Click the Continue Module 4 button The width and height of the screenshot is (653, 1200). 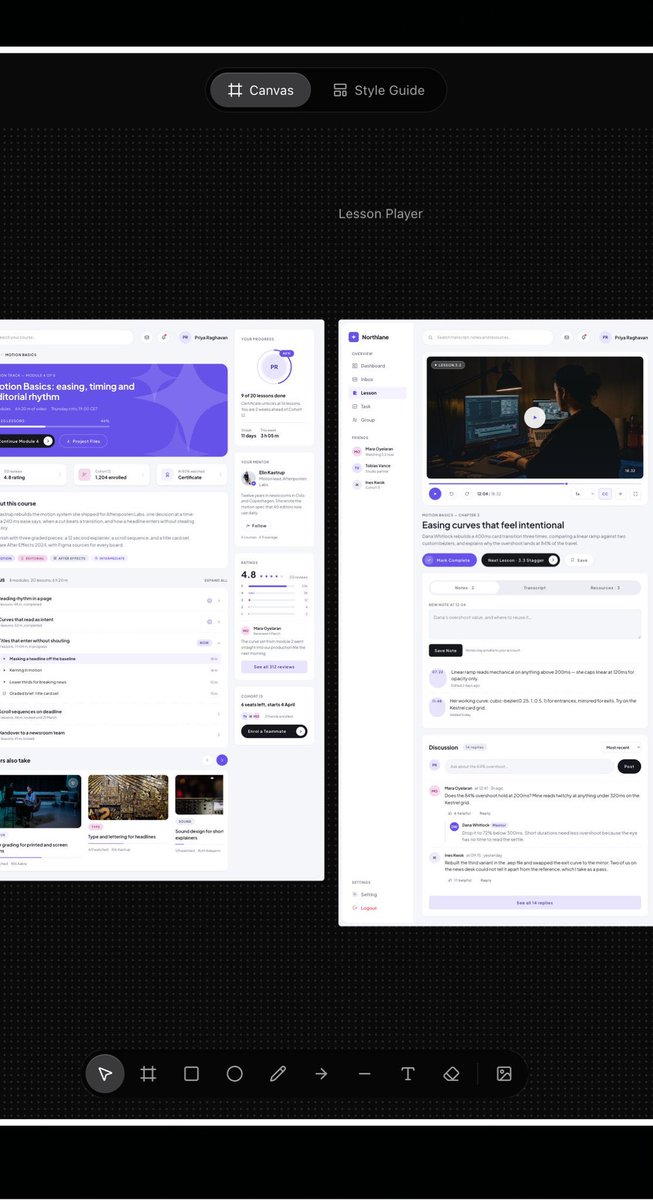tap(25, 441)
